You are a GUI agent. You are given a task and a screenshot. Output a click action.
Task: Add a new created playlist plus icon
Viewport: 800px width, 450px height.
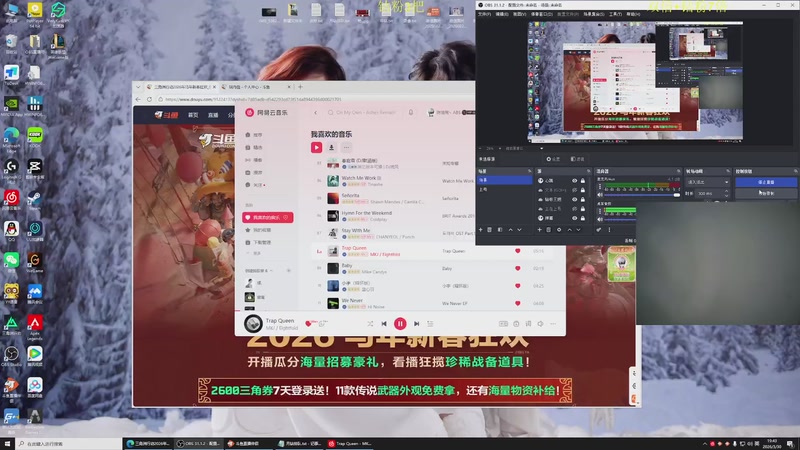288,270
